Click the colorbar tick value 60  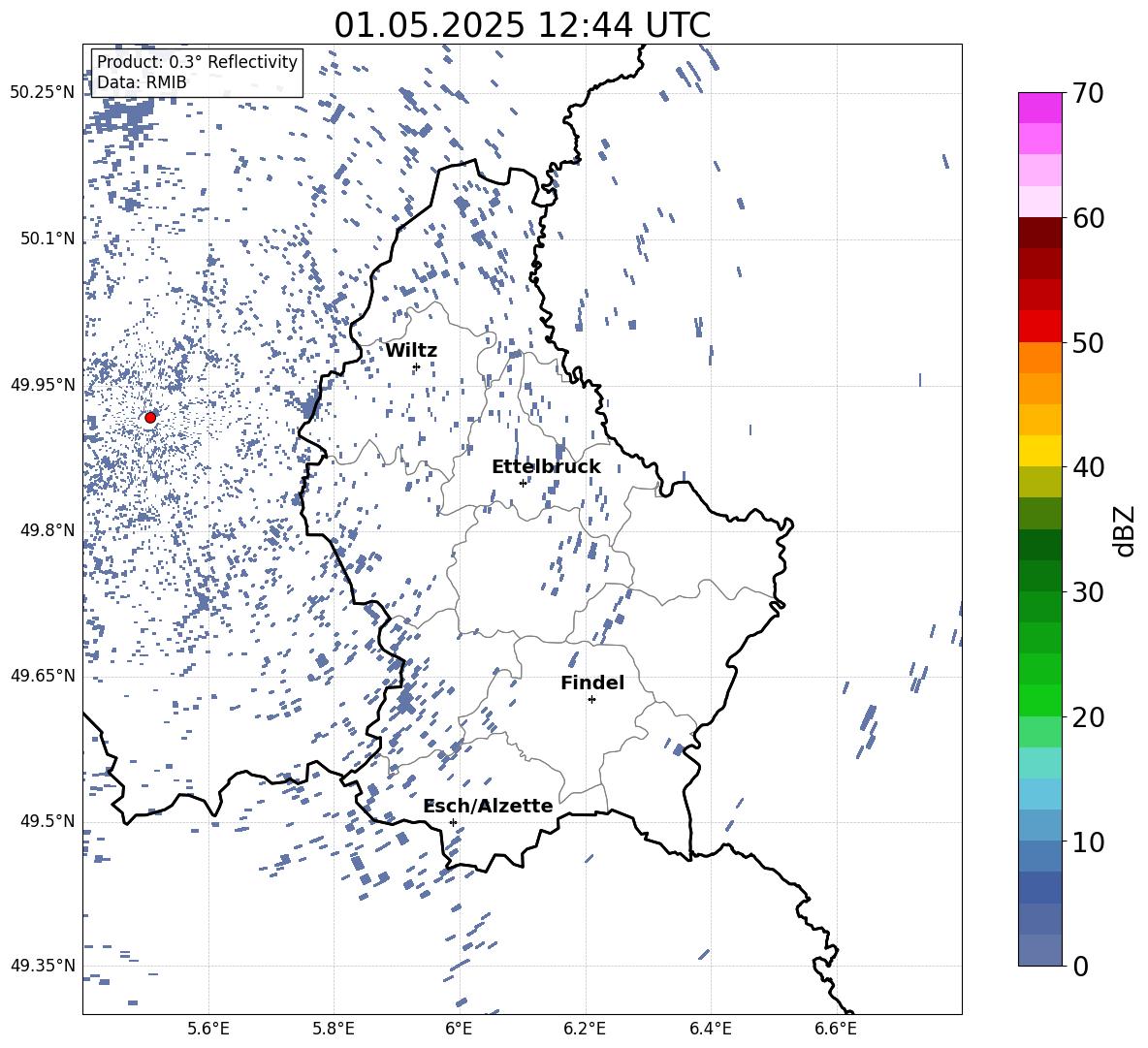[1089, 218]
